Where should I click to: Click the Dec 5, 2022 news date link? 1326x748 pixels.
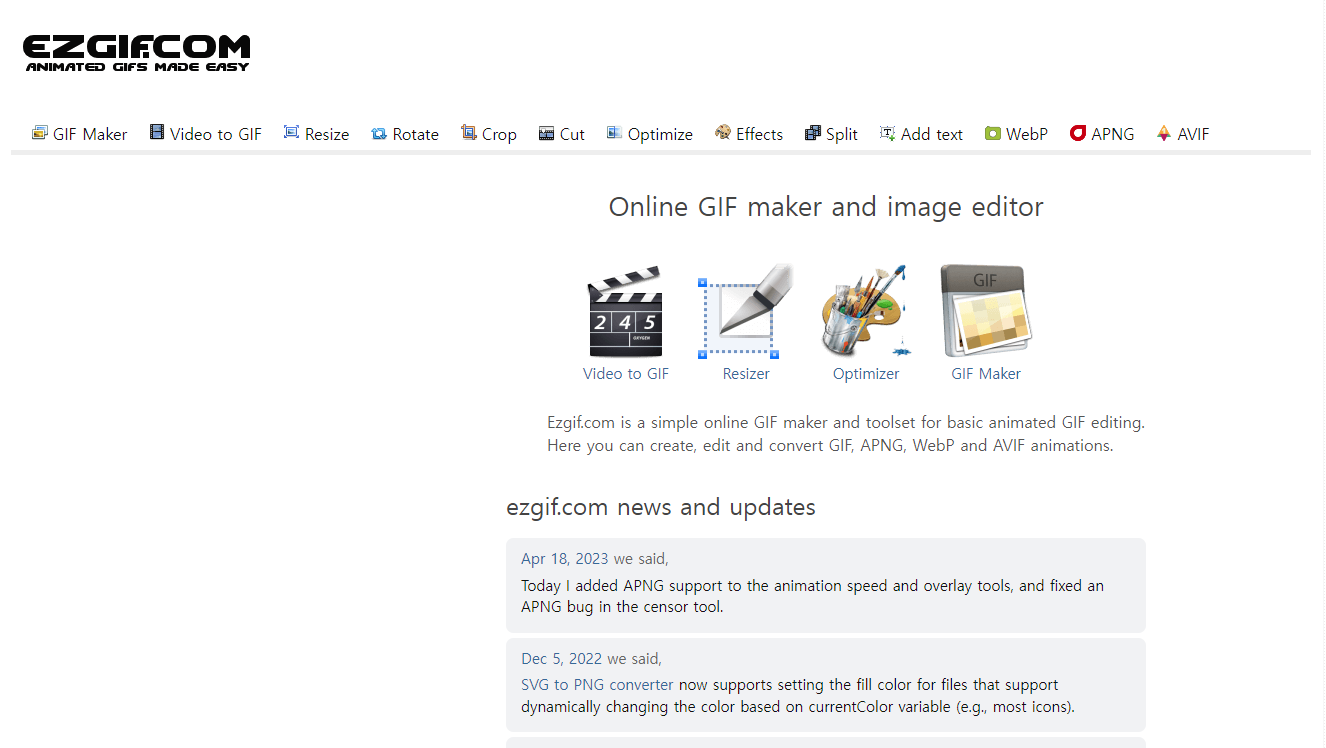[x=562, y=659]
